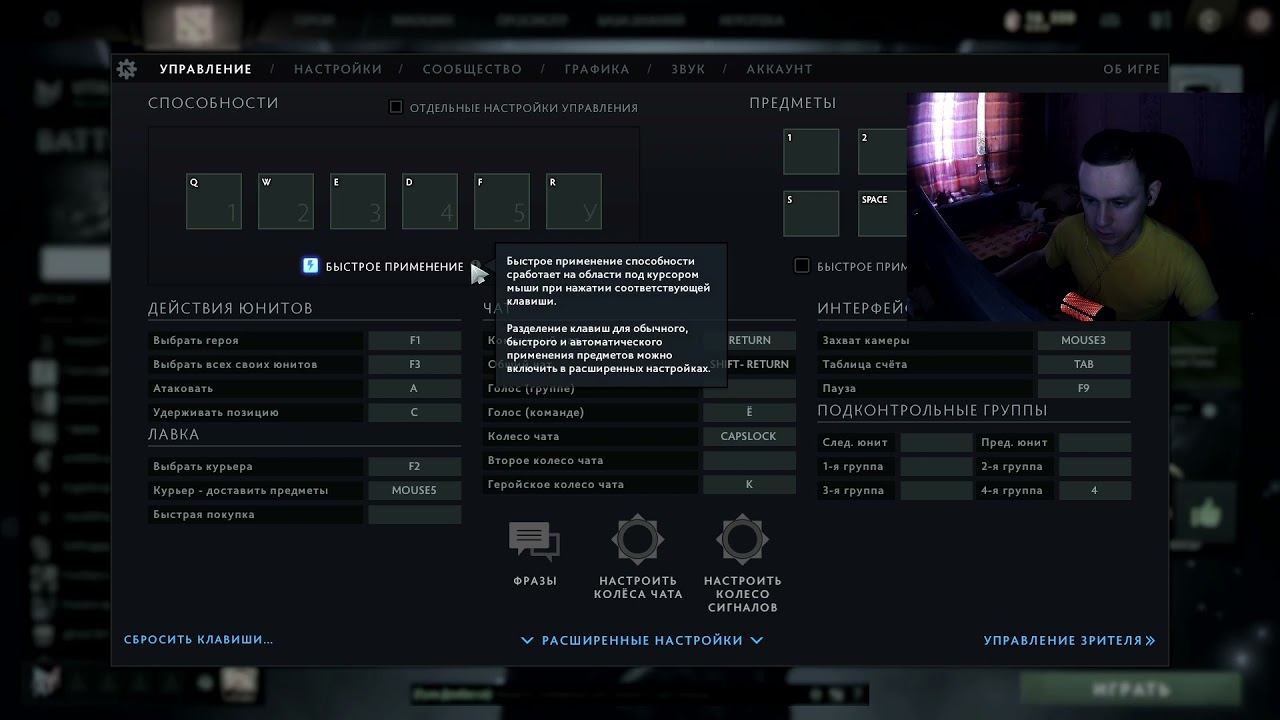
Task: Click the settings gear icon
Action: click(126, 69)
